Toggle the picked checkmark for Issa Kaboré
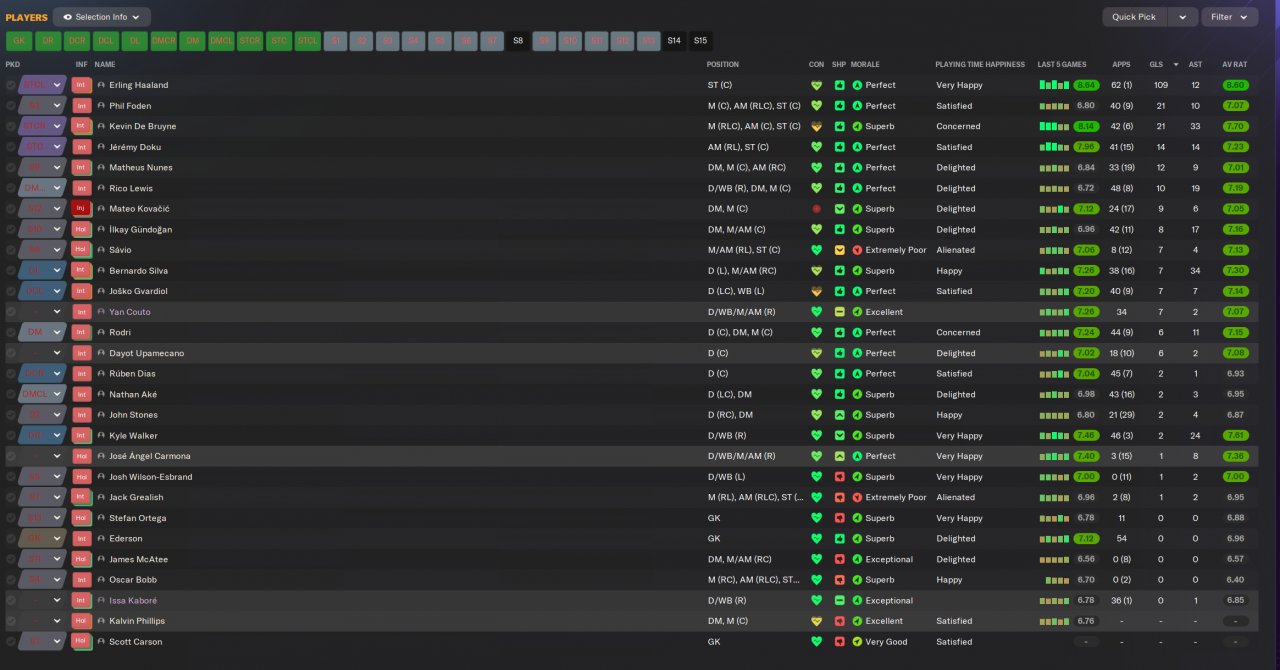The image size is (1280, 670). pyautogui.click(x=11, y=600)
